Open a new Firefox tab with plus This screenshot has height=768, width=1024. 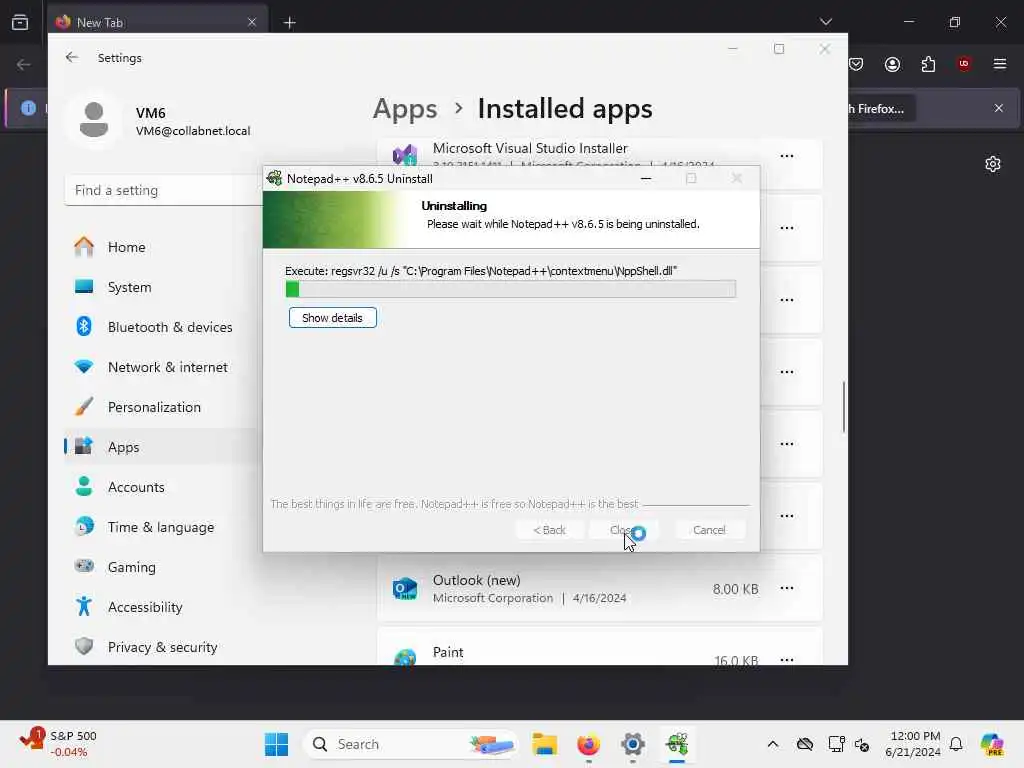[289, 23]
